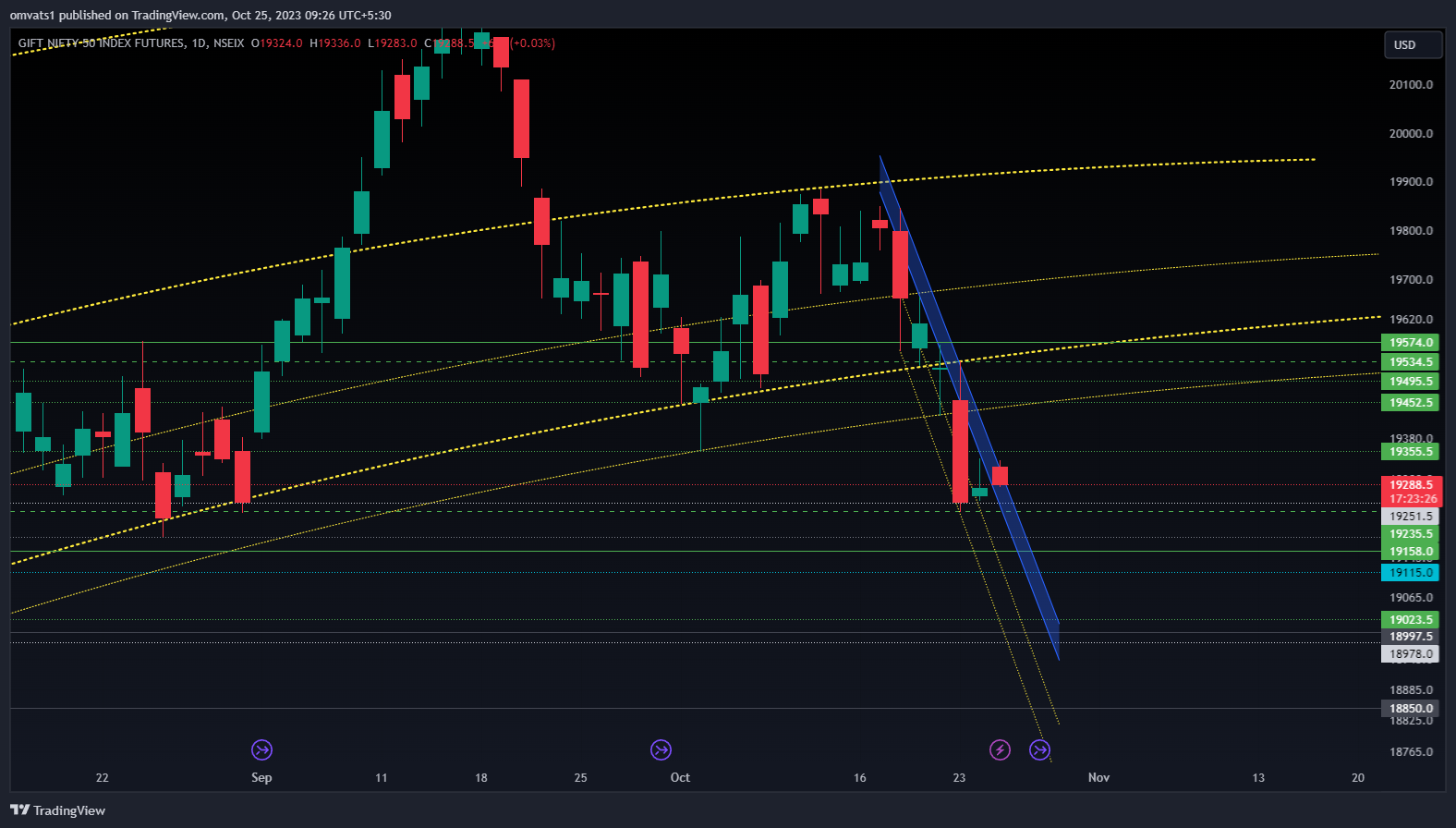Open the purple event marker above Sep
Viewport: 1456px width, 828px height.
261,749
